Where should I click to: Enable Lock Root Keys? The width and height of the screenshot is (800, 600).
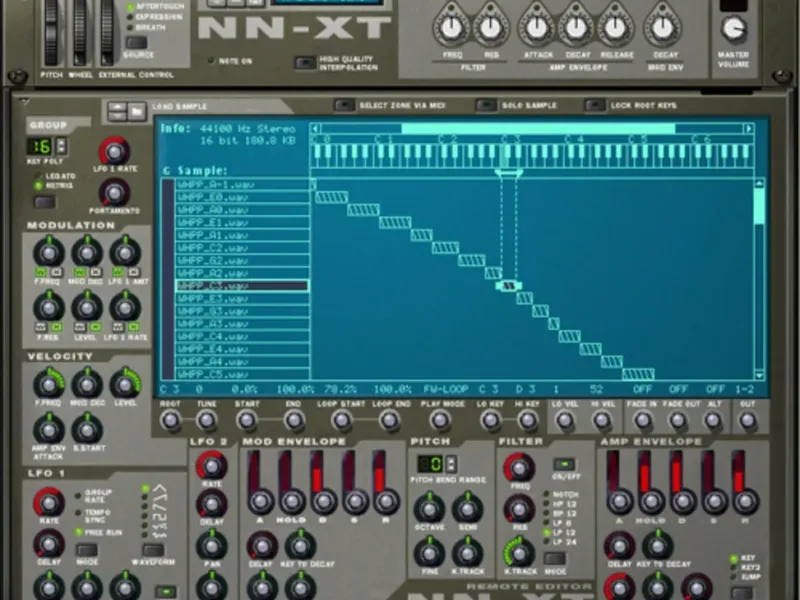point(595,106)
